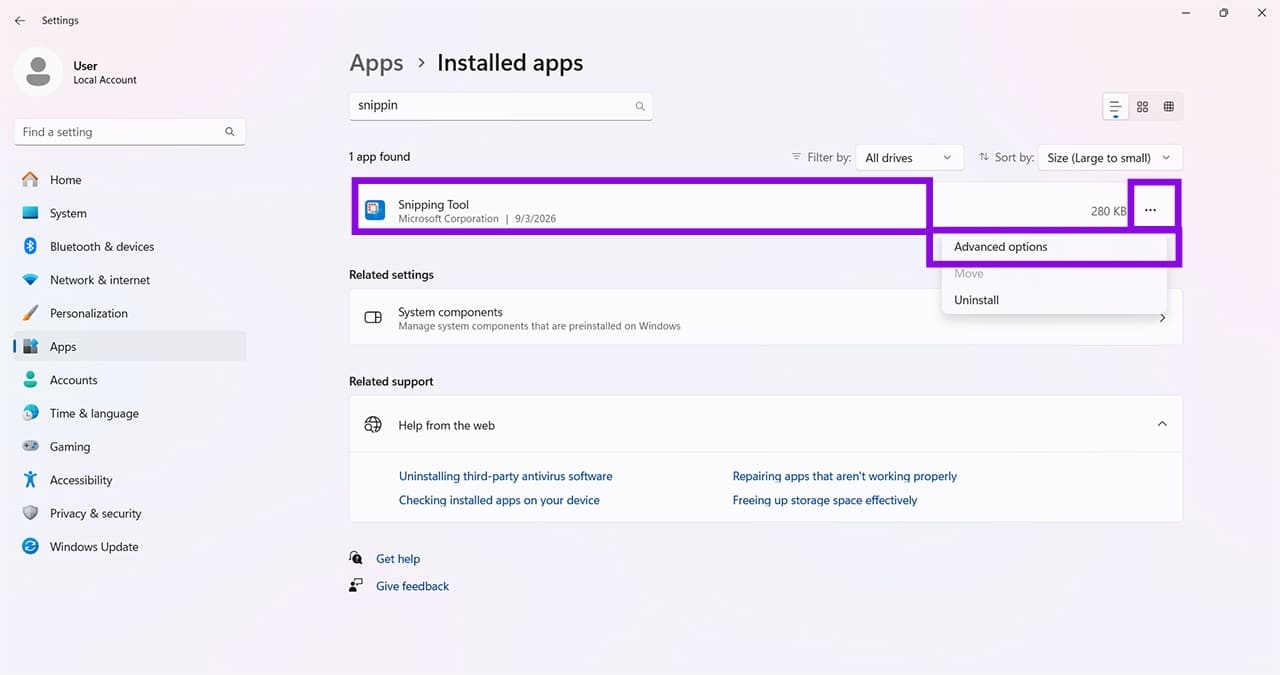Open Repairing apps that aren't working properly link
Viewport: 1280px width, 675px height.
point(845,476)
